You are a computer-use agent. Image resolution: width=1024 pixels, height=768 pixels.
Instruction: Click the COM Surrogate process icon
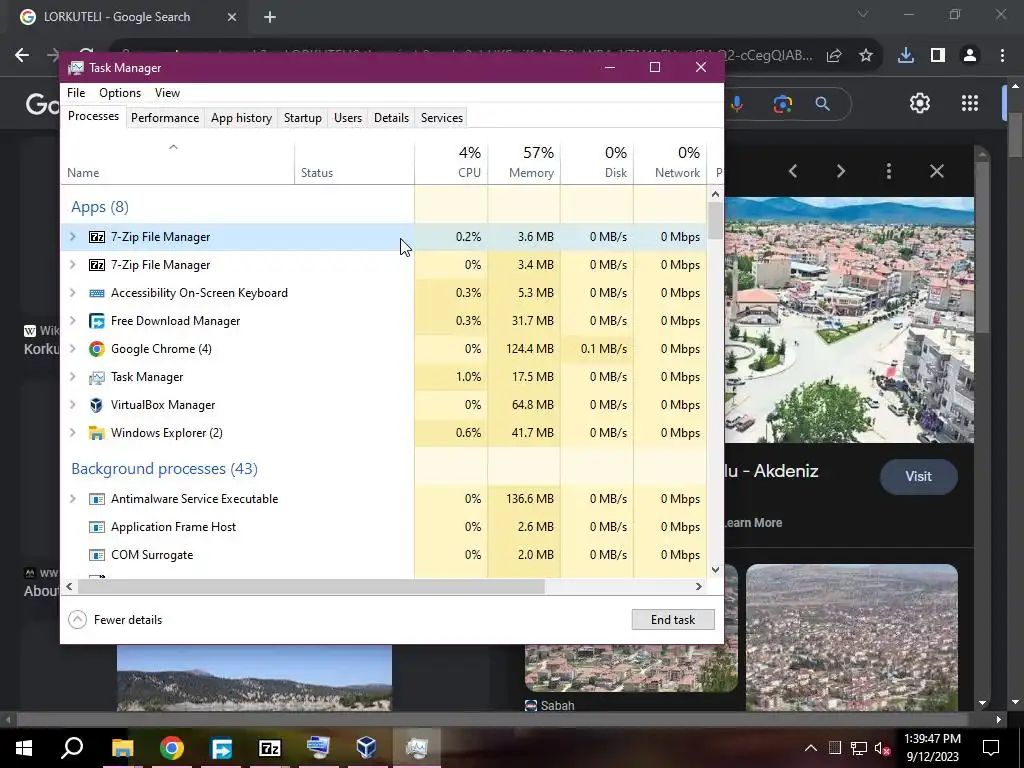click(97, 555)
